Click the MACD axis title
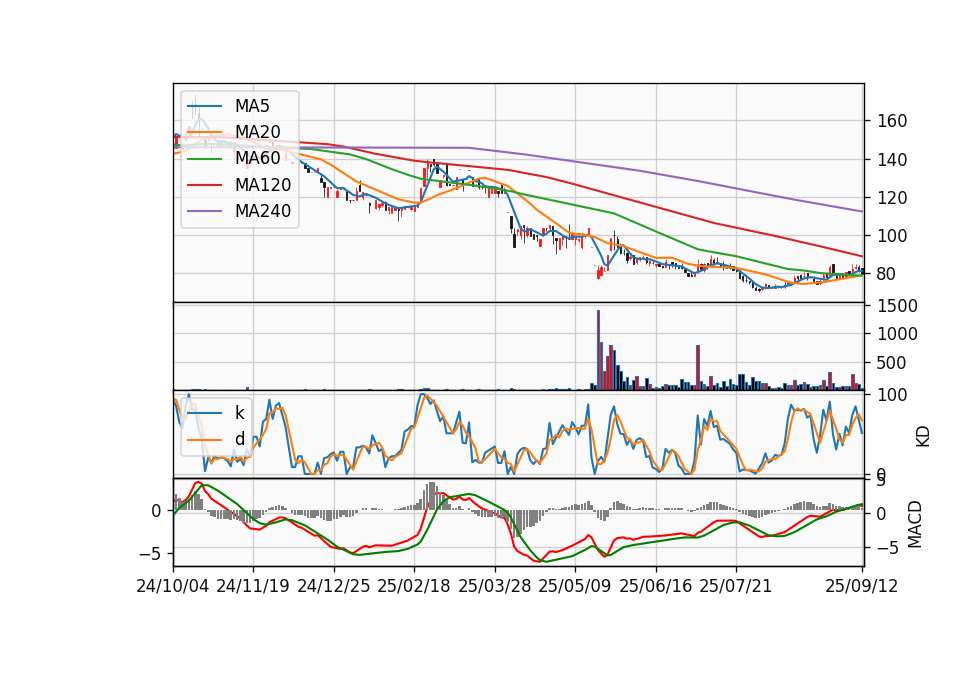The height and width of the screenshot is (690, 960). (x=915, y=524)
